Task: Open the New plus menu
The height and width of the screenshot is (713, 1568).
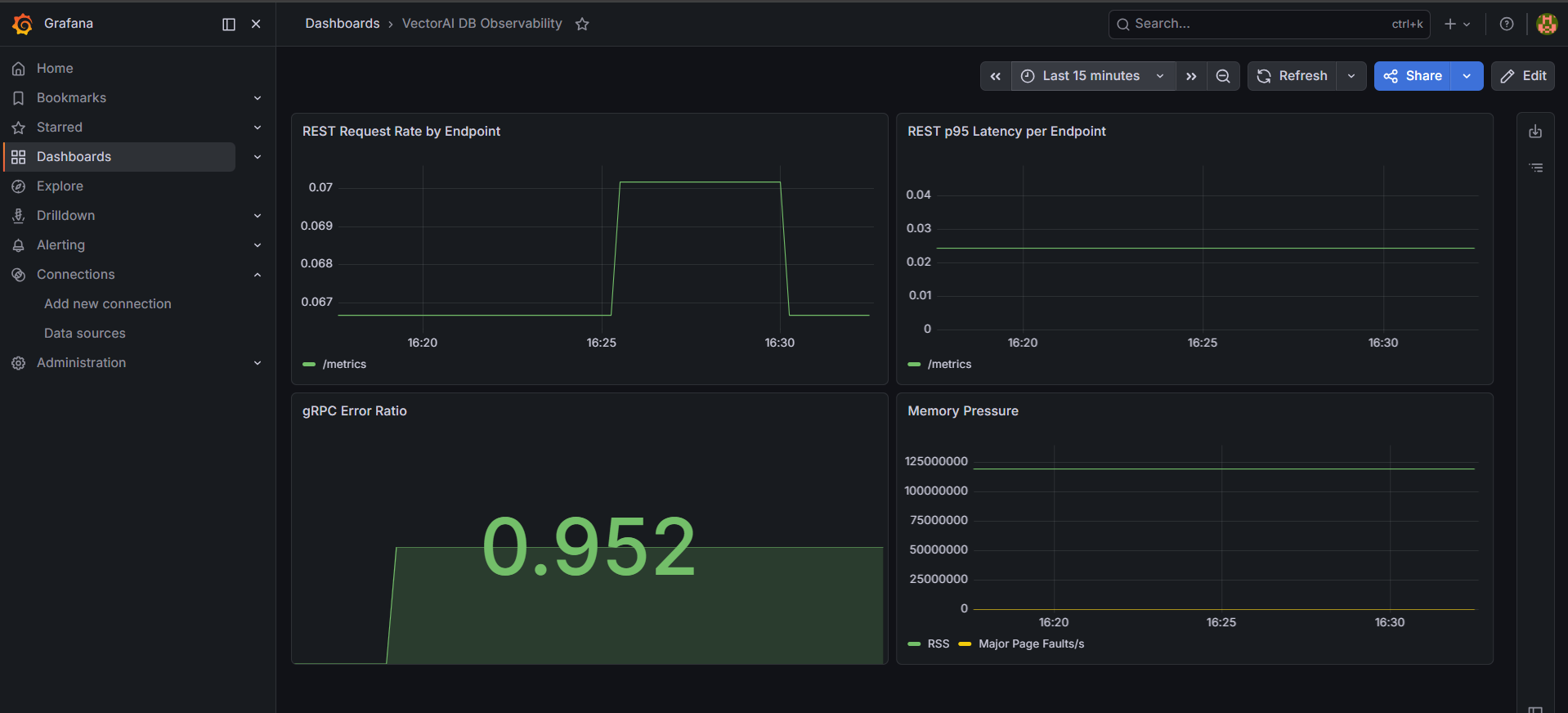Action: click(1457, 25)
